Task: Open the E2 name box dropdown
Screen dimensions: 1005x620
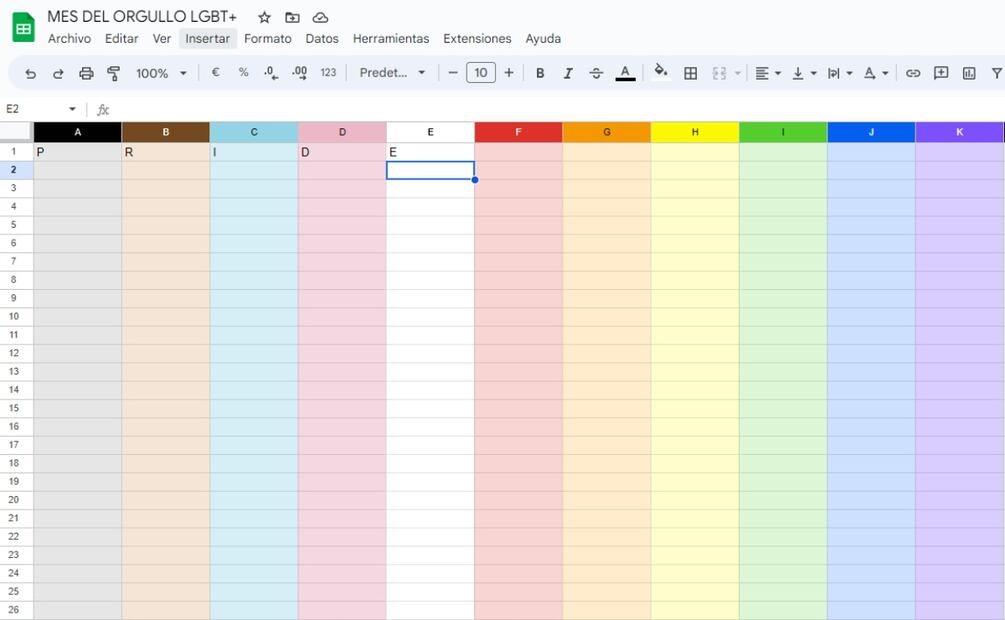Action: click(72, 109)
